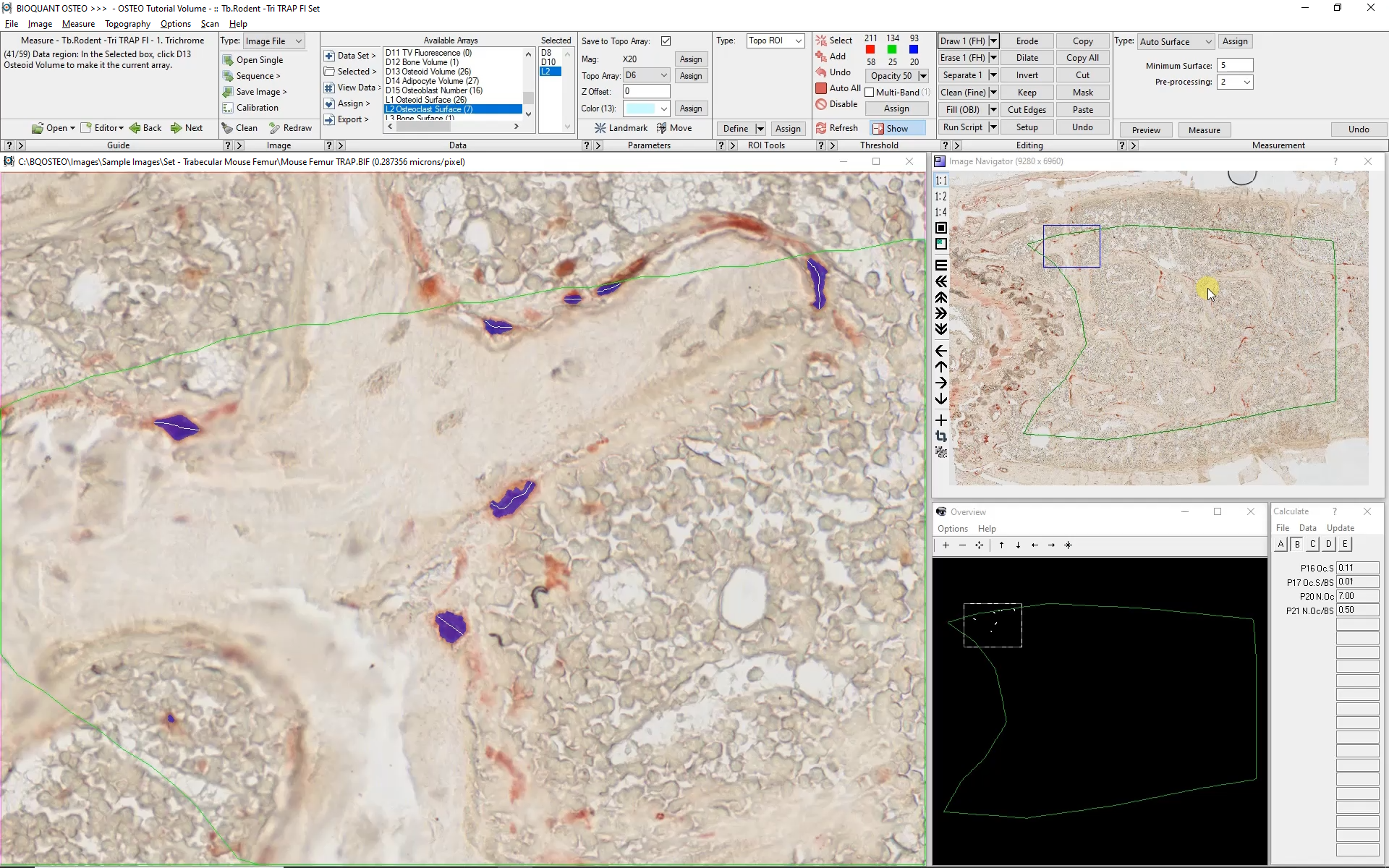Switch to tab B in Calculate panel
Screen dimensions: 1389x868
pyautogui.click(x=1297, y=545)
